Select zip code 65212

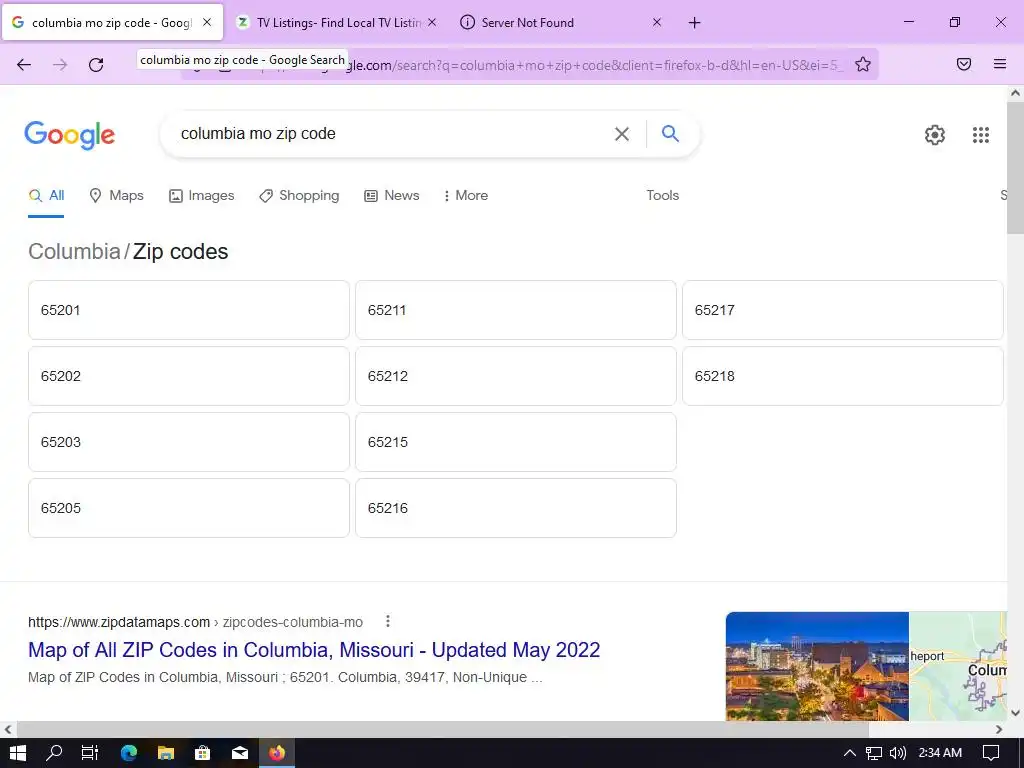516,376
